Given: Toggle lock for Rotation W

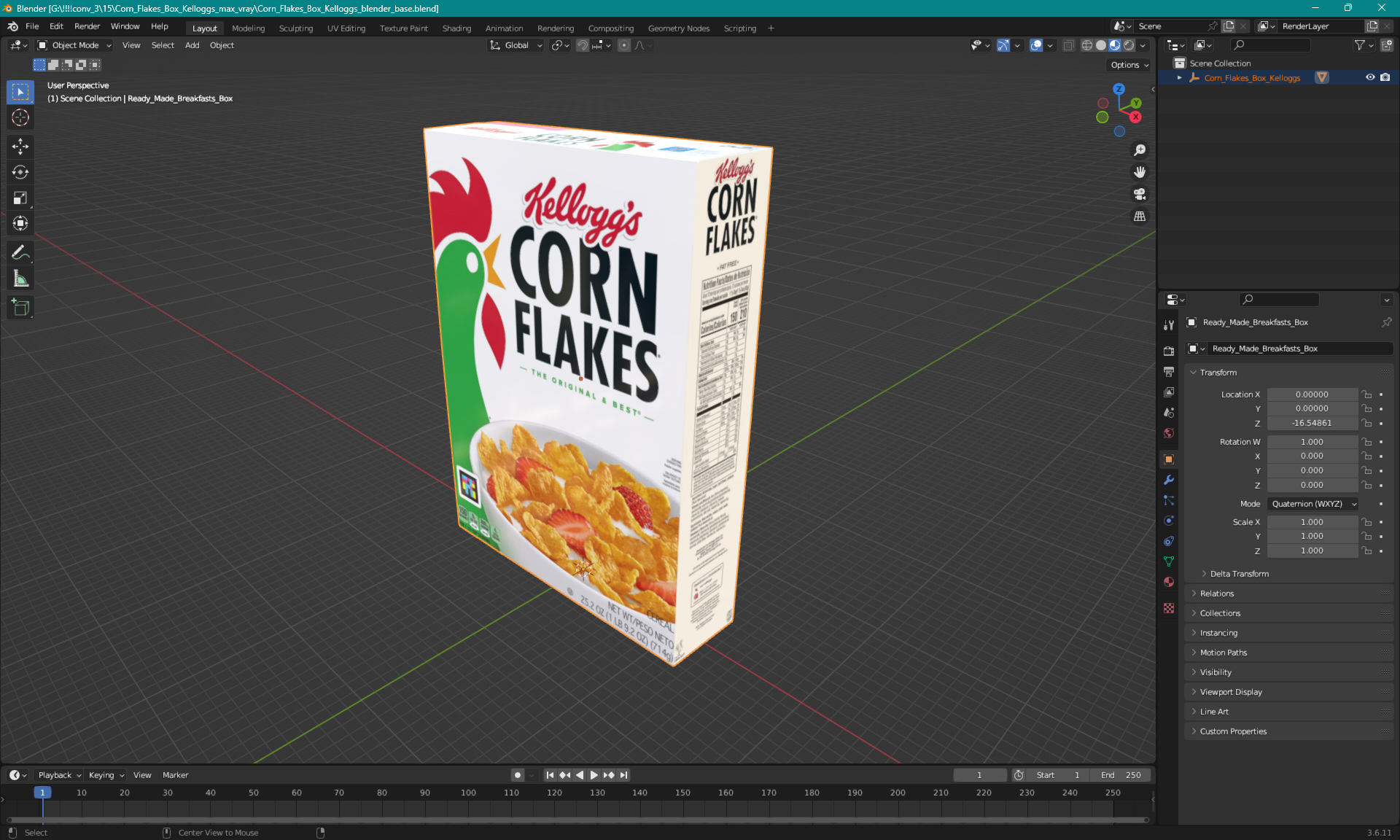Looking at the screenshot, I should click(1367, 442).
